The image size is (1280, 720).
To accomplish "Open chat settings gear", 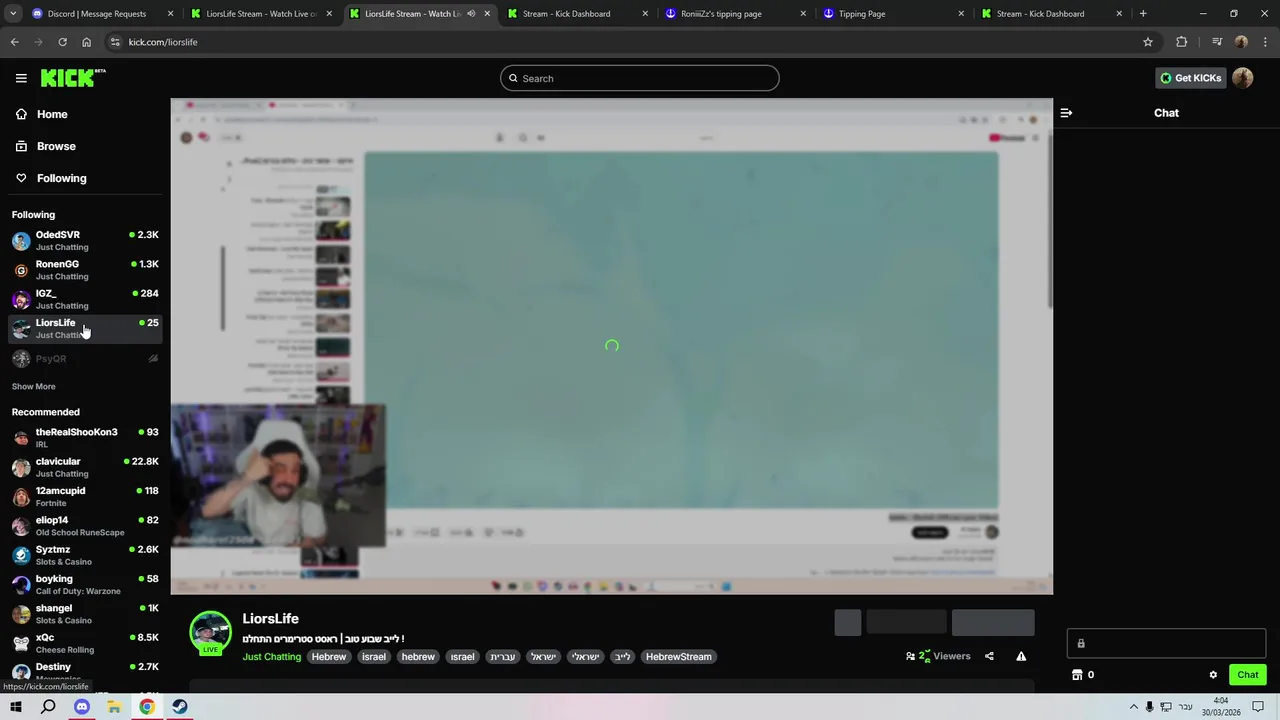I will coord(1213,675).
